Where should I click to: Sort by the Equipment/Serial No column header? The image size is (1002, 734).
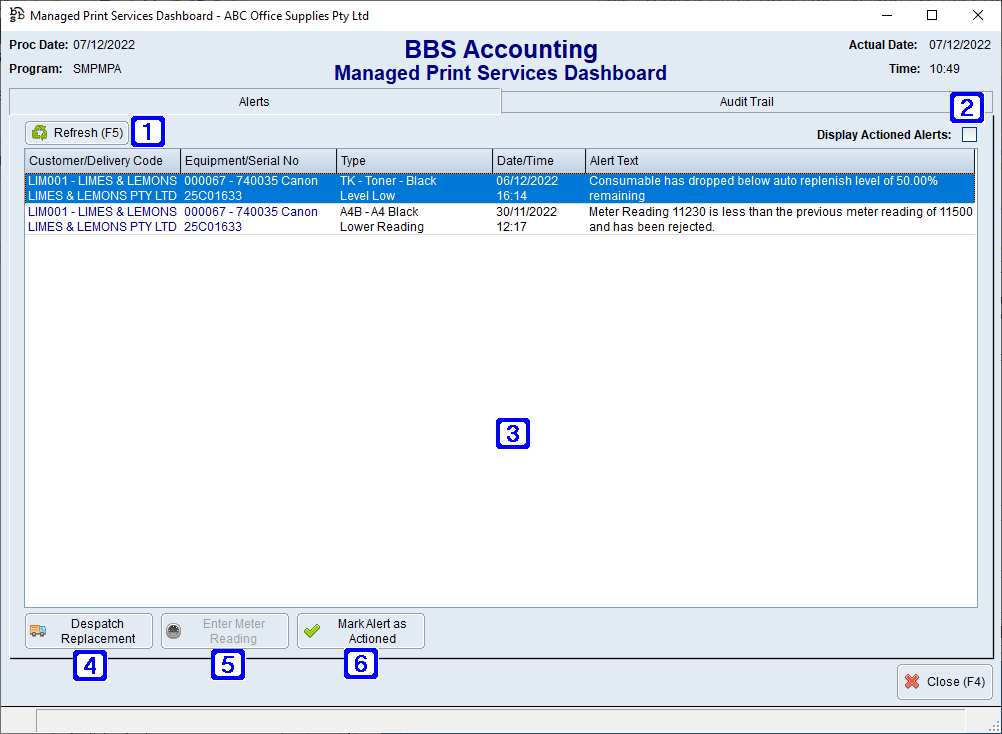pos(258,160)
